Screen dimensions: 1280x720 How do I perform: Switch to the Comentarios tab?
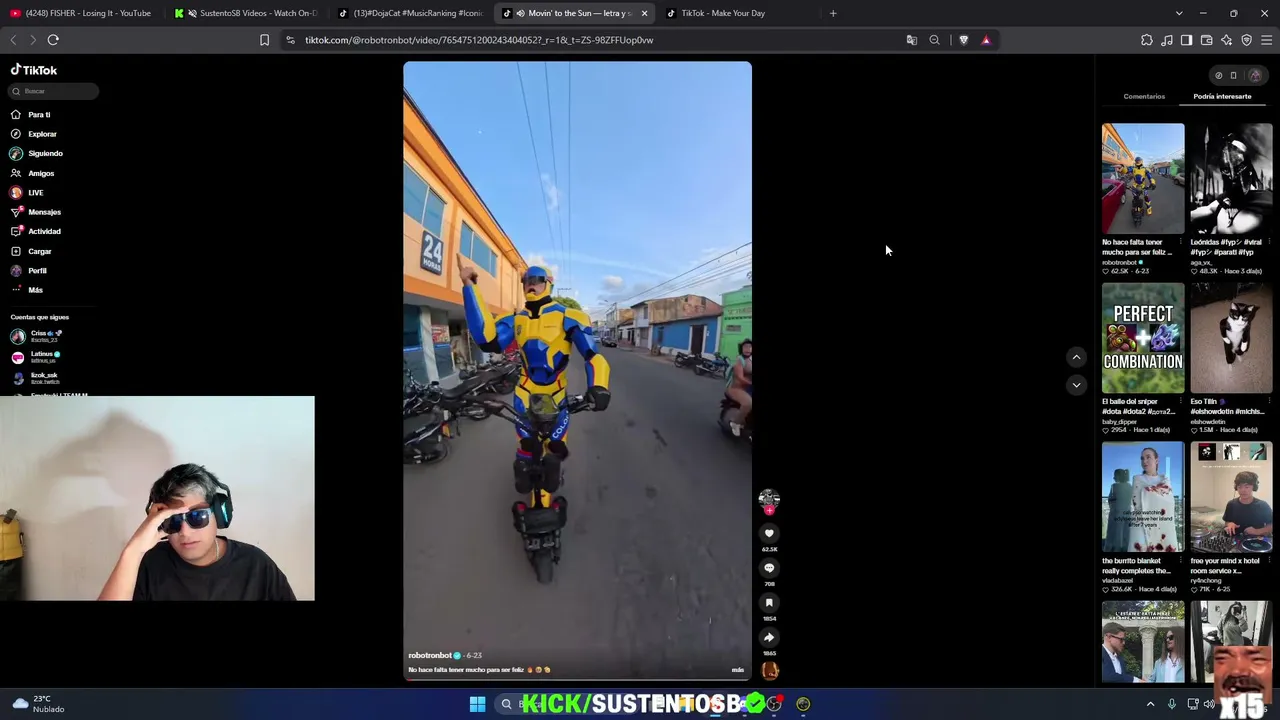click(1144, 97)
